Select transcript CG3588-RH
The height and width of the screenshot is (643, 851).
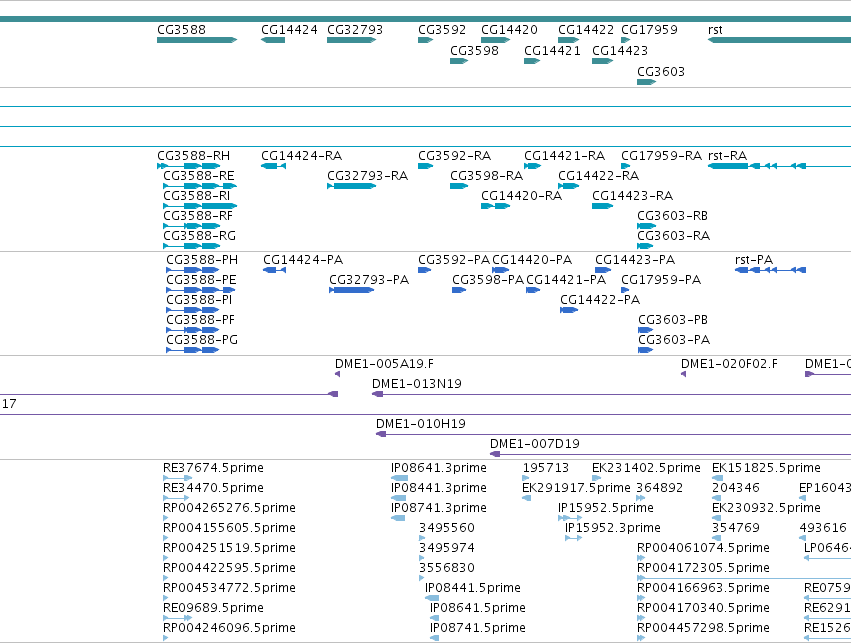tap(189, 166)
